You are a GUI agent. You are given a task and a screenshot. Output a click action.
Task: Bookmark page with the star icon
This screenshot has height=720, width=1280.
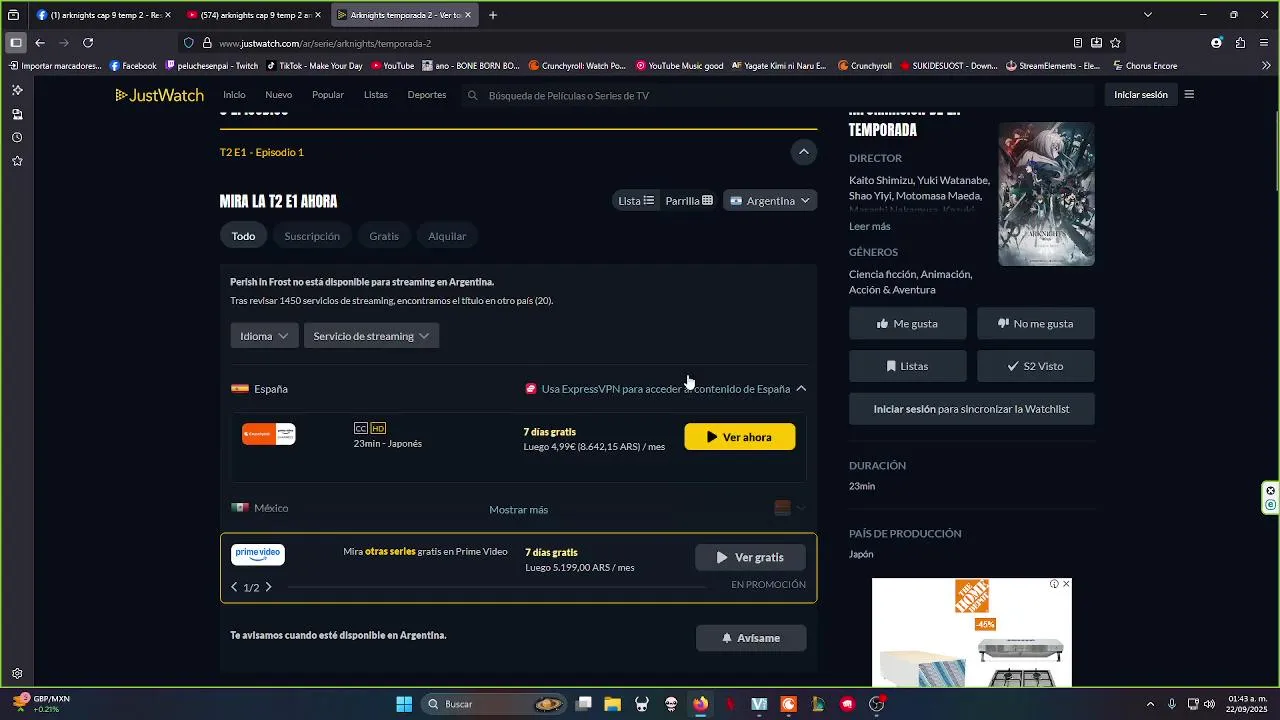pos(1115,43)
